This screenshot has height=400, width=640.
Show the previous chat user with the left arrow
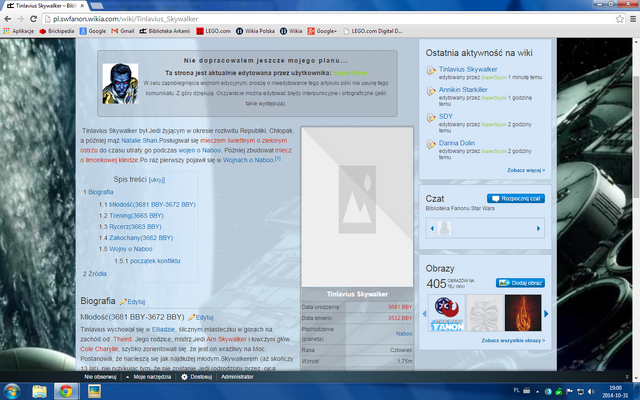pos(432,229)
